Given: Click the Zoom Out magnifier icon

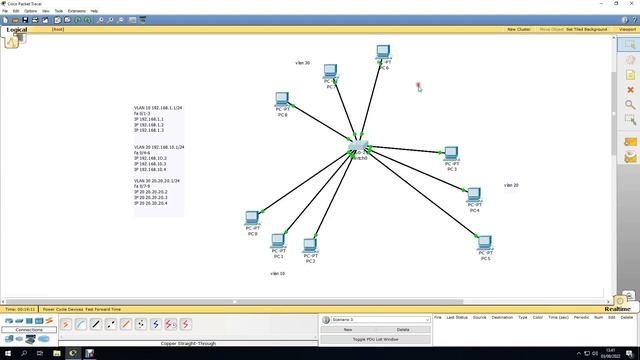Looking at the screenshot, I should pos(120,20).
